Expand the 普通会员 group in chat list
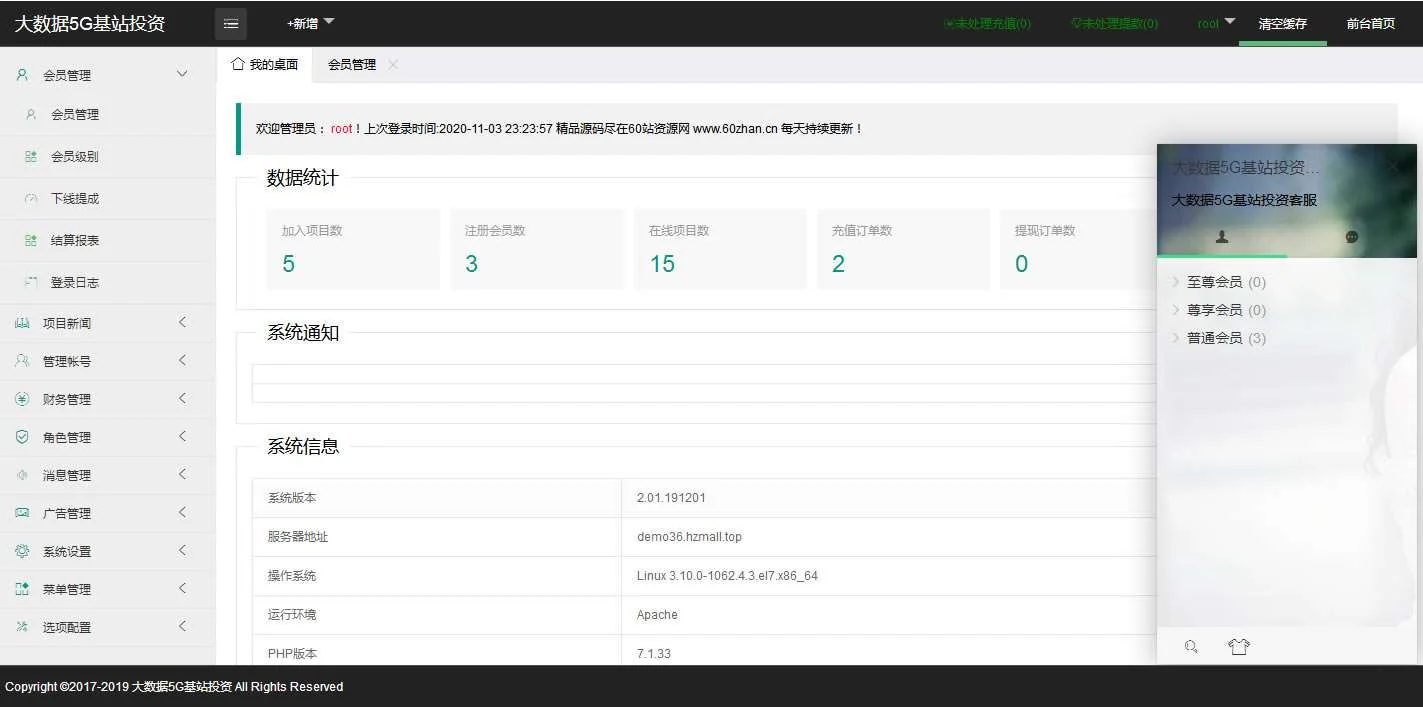This screenshot has height=707, width=1423. click(x=1214, y=338)
